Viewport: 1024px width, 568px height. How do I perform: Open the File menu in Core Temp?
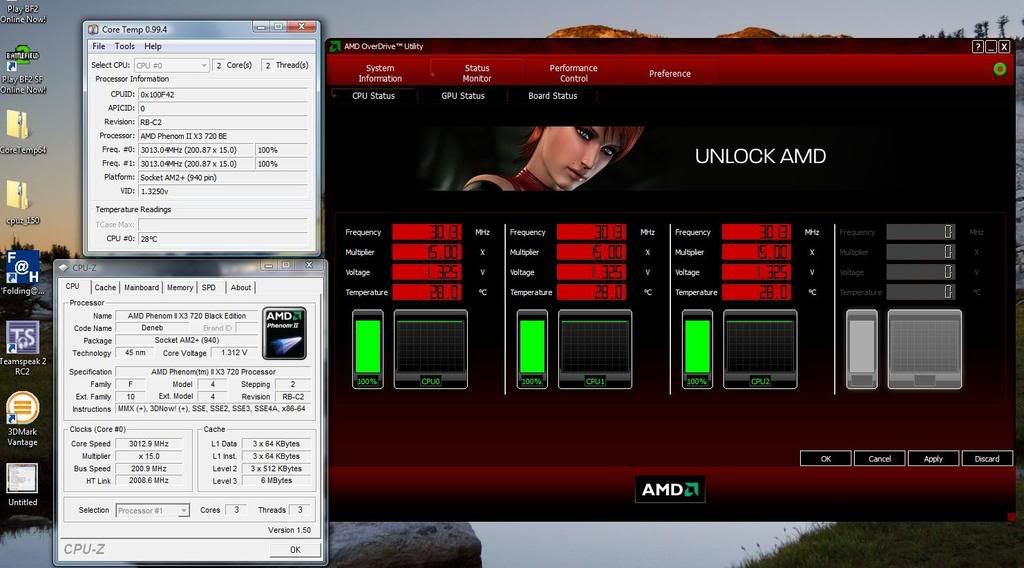click(x=99, y=46)
